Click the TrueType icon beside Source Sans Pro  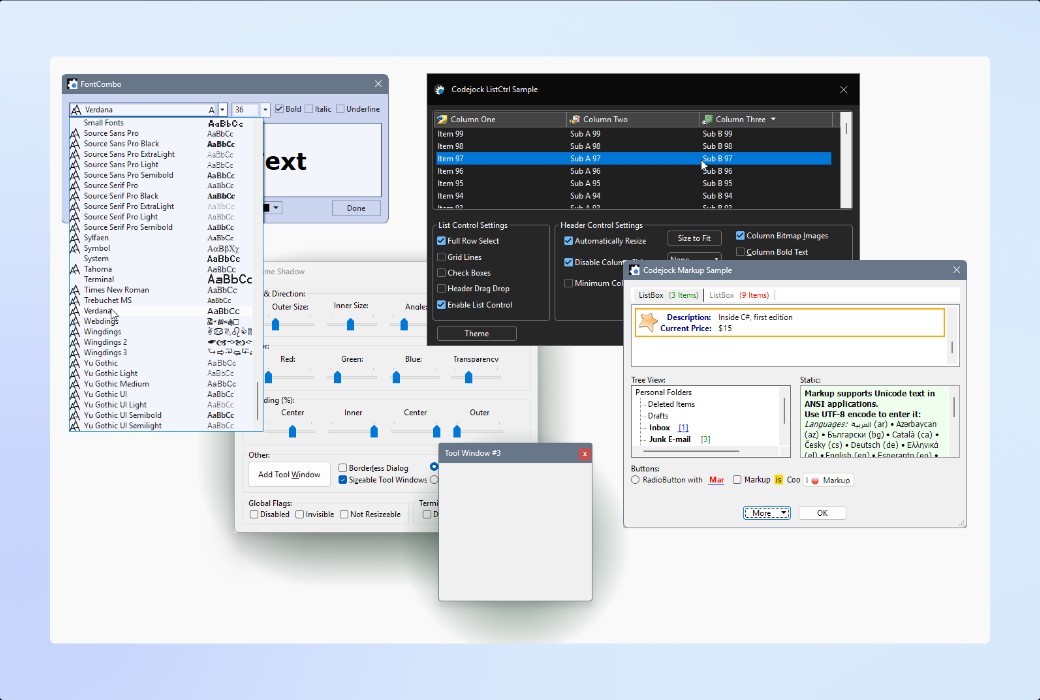click(75, 133)
